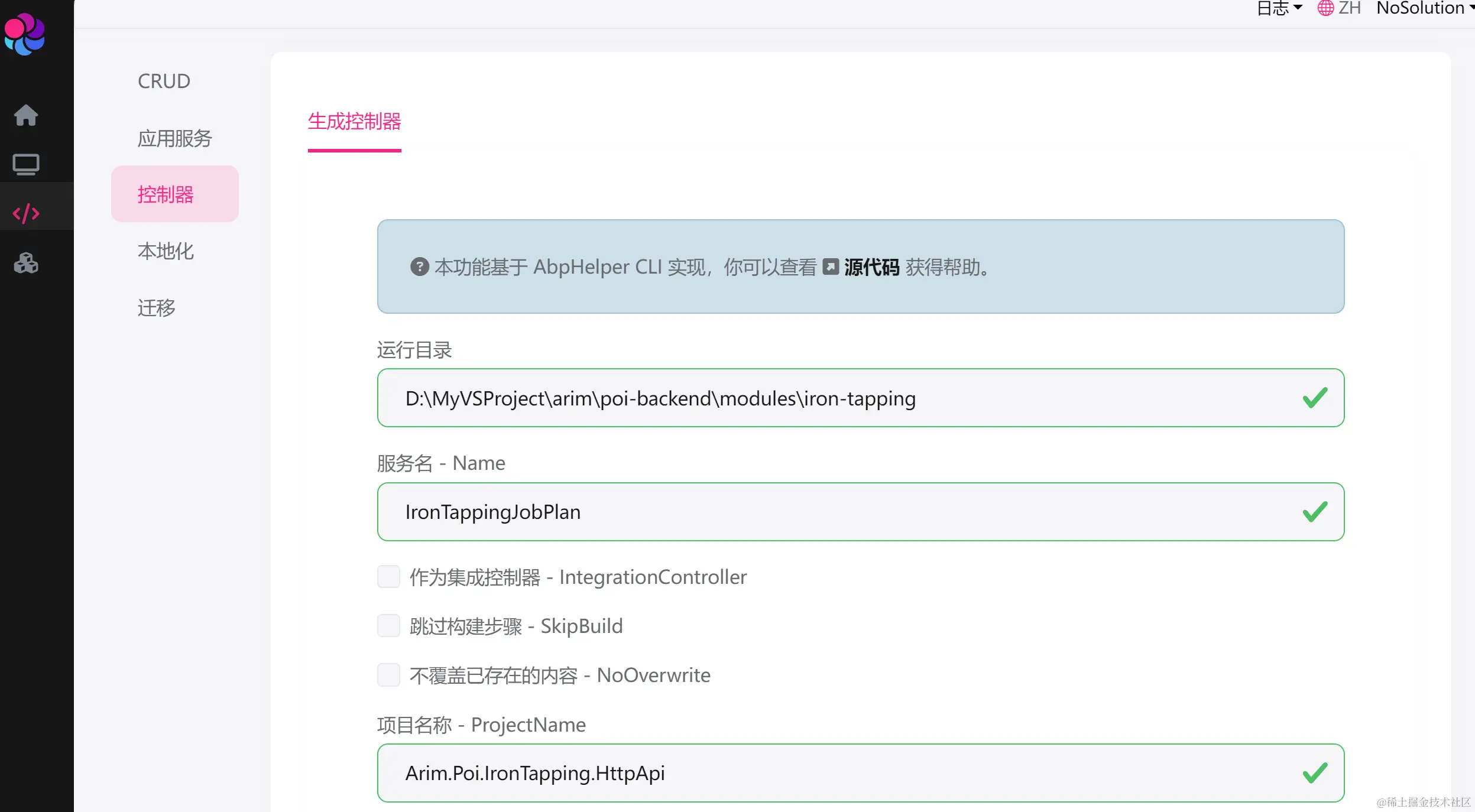The width and height of the screenshot is (1475, 812).
Task: Click the code brackets sidebar icon
Action: coord(26,213)
